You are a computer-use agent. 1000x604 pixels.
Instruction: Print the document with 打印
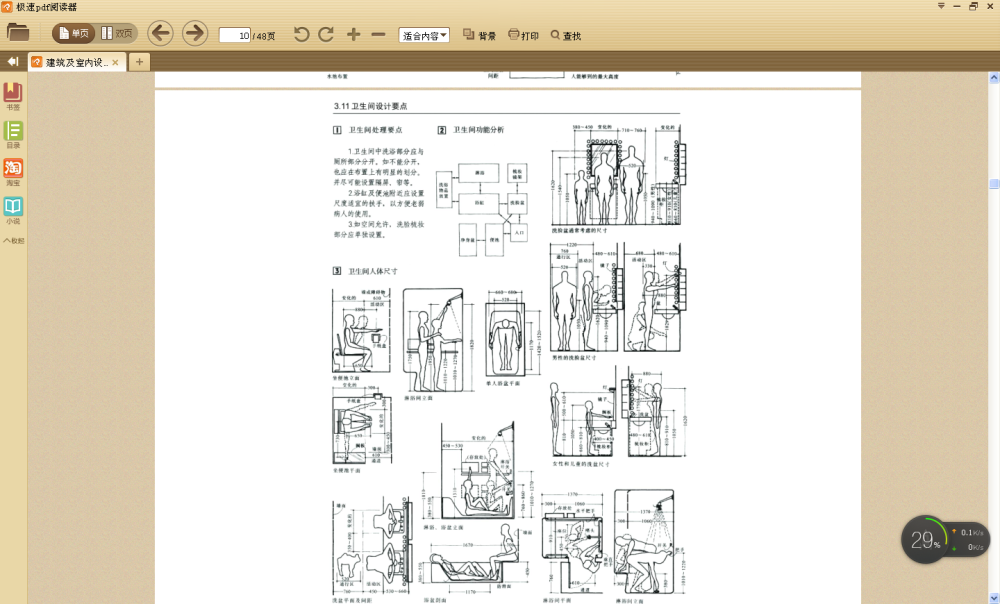(x=523, y=35)
